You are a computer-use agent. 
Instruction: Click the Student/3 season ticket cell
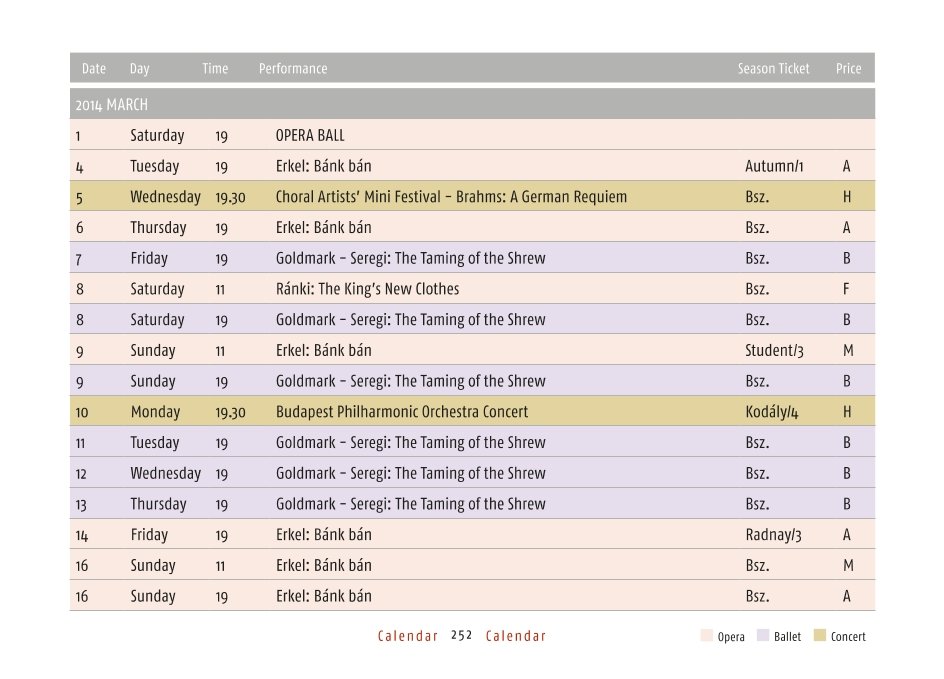tap(774, 350)
